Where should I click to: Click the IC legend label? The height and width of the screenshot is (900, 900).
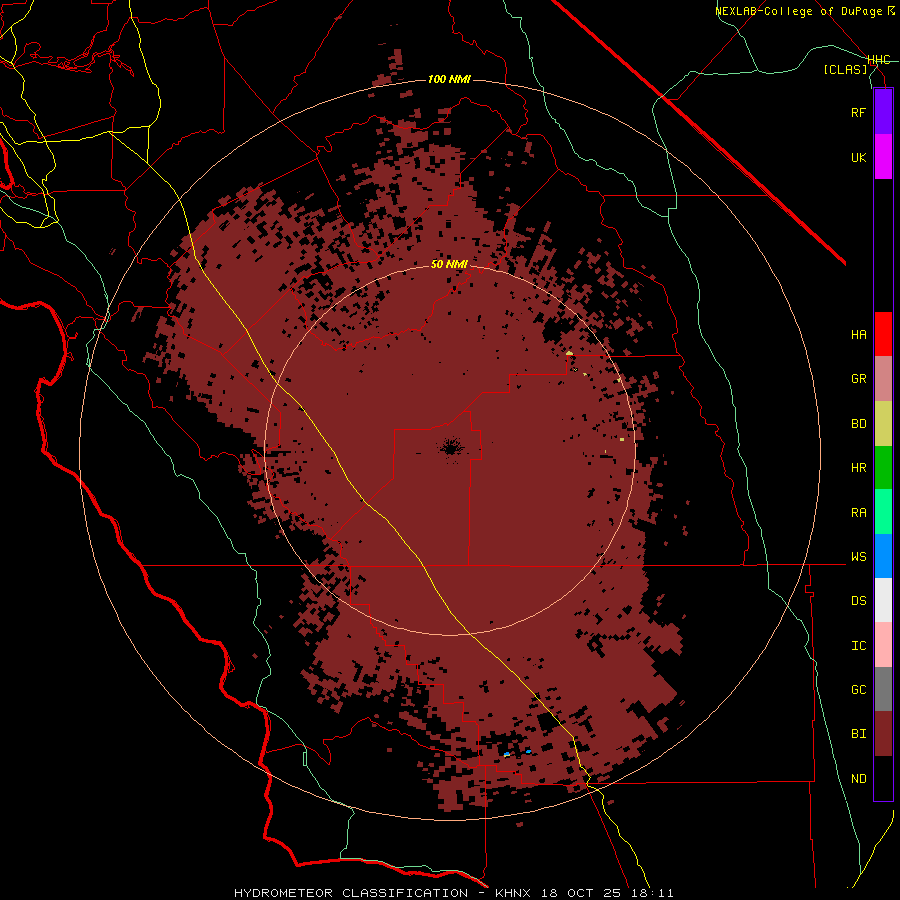[859, 646]
